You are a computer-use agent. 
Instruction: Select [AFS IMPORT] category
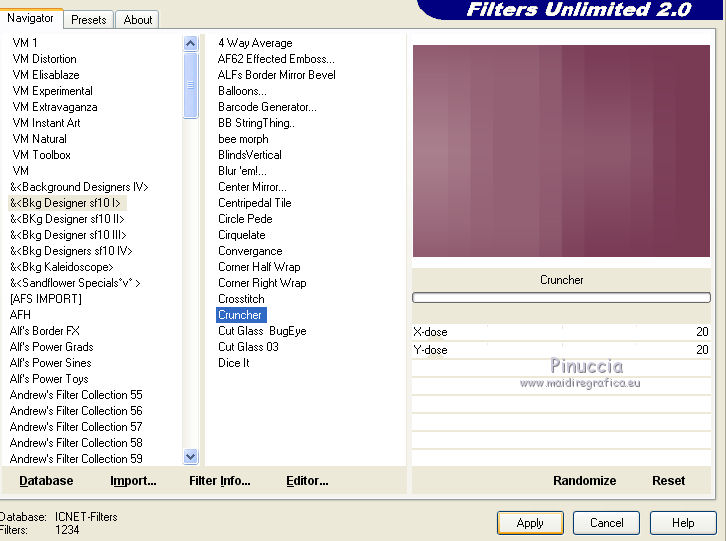coord(45,299)
